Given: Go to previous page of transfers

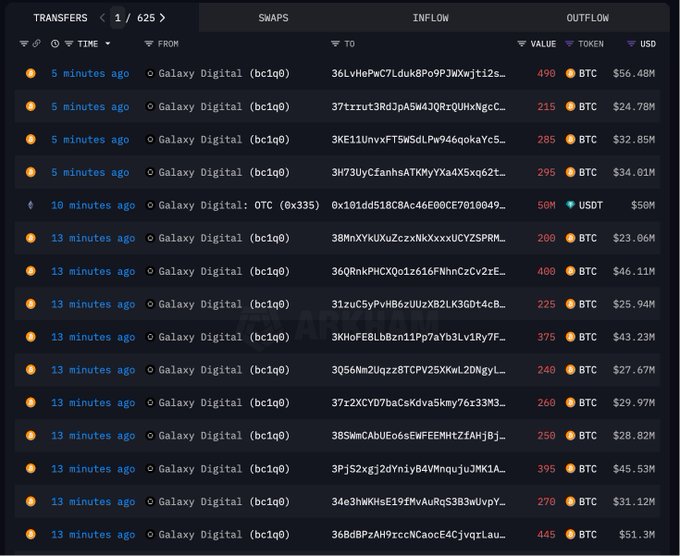Looking at the screenshot, I should (101, 18).
